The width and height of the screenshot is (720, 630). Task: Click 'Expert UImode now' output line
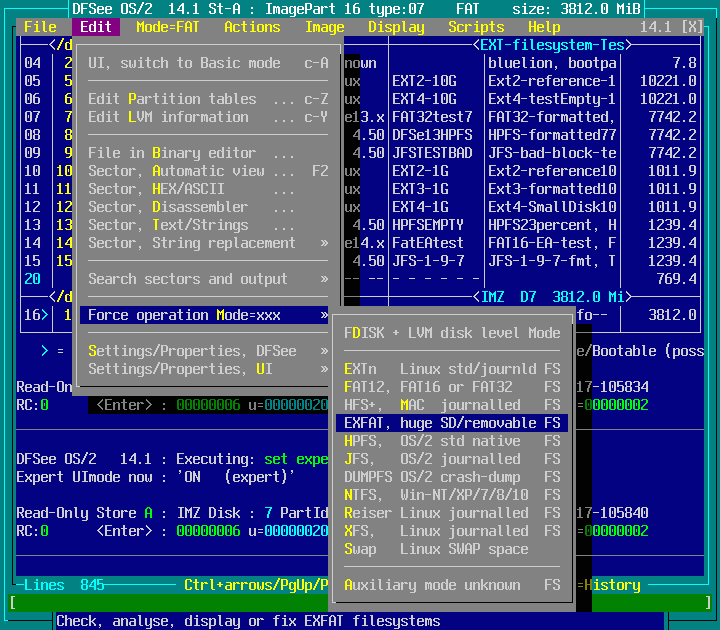(x=155, y=477)
